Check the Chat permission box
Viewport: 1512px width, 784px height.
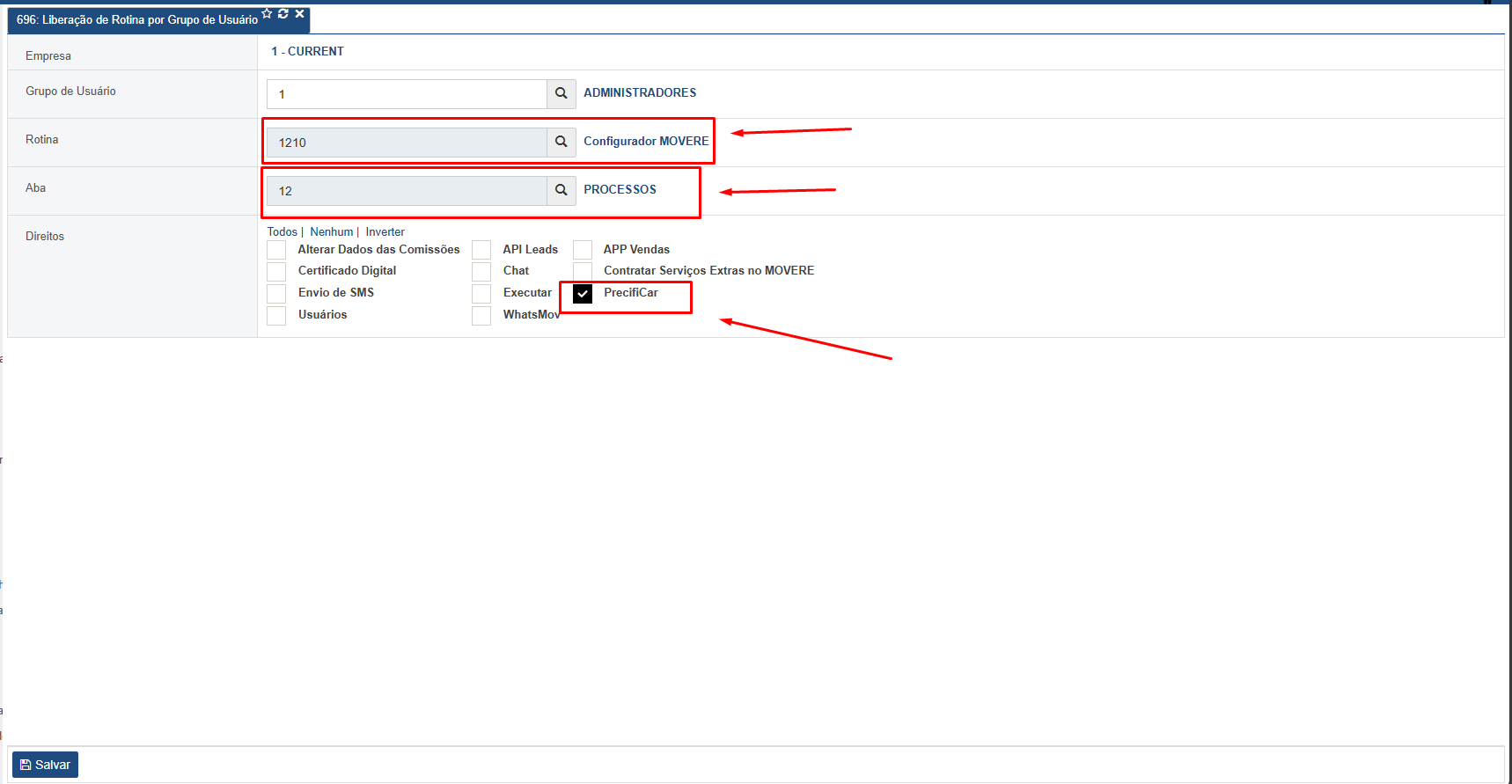click(481, 271)
